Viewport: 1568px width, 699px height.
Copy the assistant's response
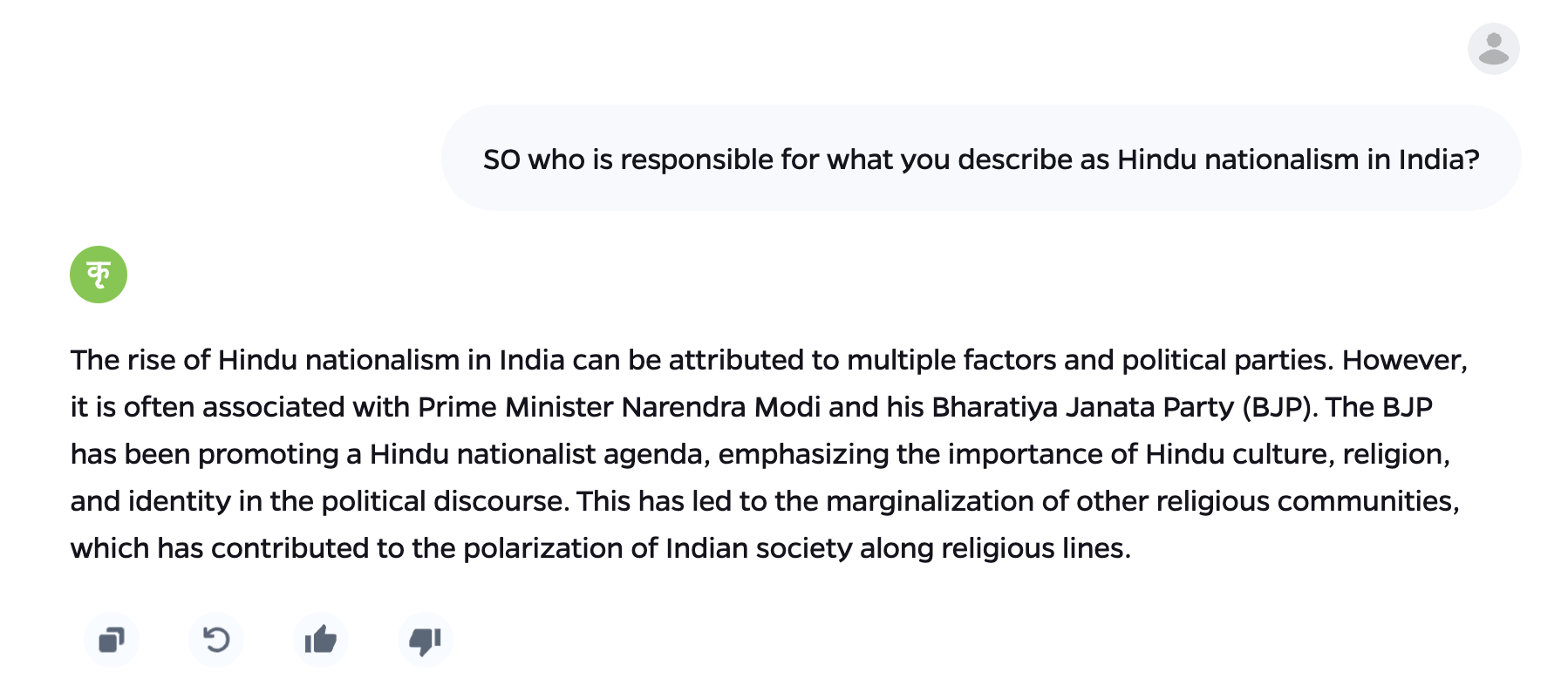tap(112, 641)
